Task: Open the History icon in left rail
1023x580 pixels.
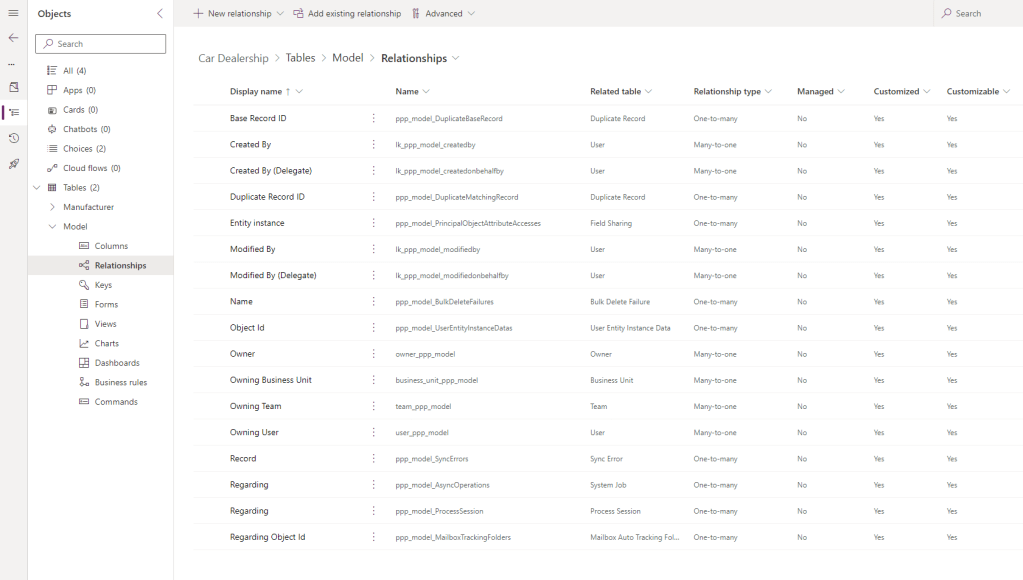Action: tap(13, 138)
